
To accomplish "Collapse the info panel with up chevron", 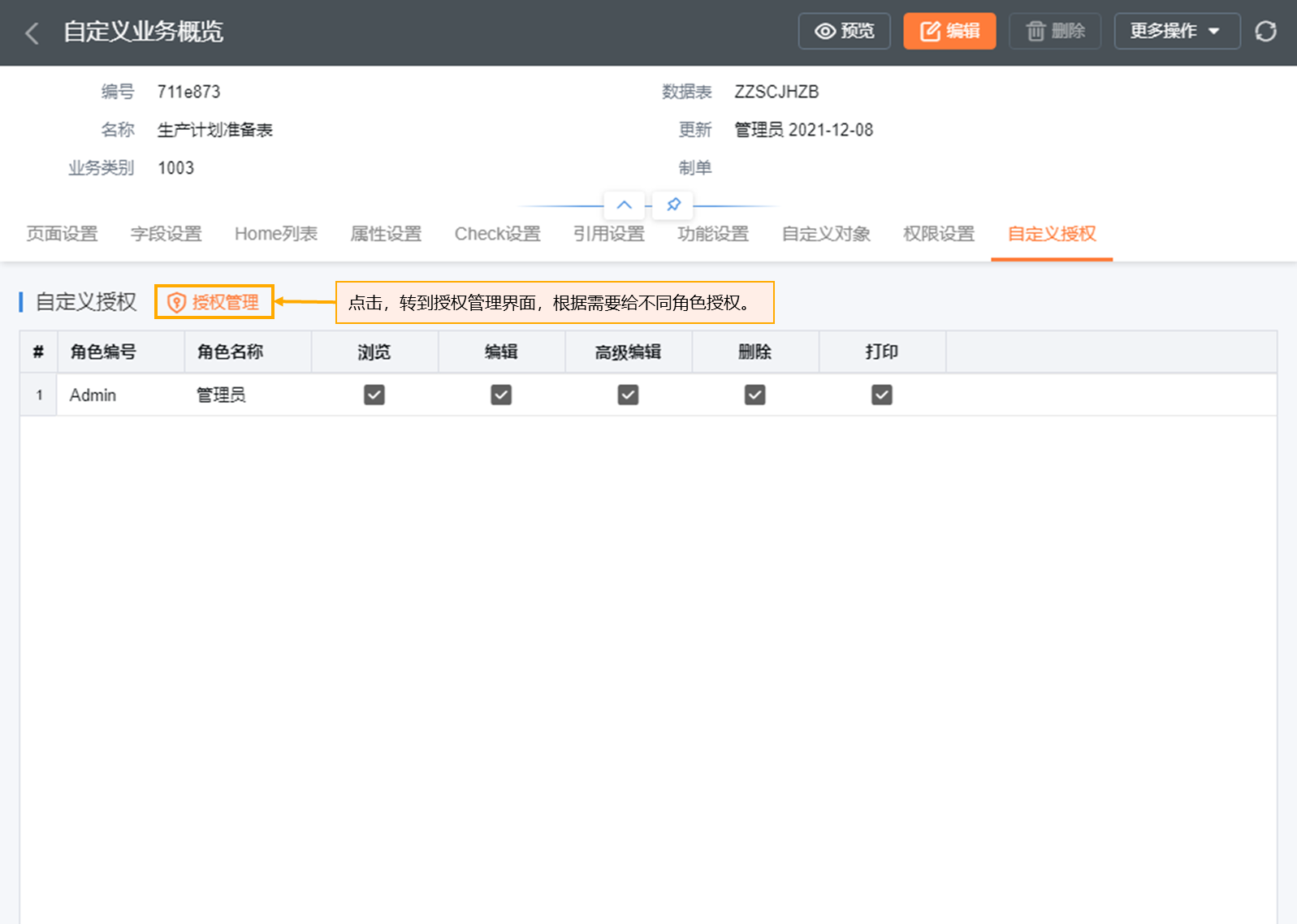I will click(624, 205).
